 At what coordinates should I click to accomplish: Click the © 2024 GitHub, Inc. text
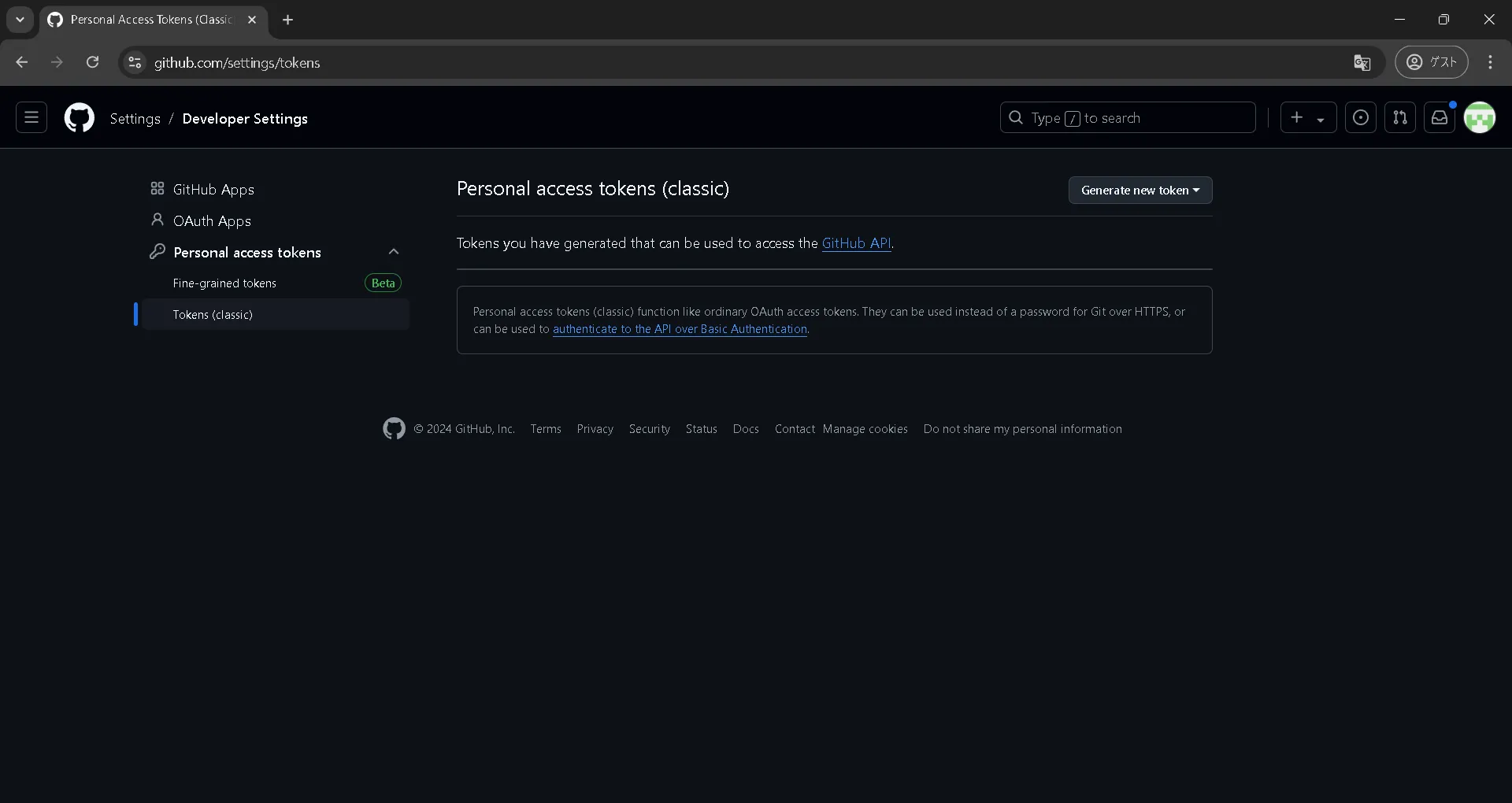click(465, 429)
